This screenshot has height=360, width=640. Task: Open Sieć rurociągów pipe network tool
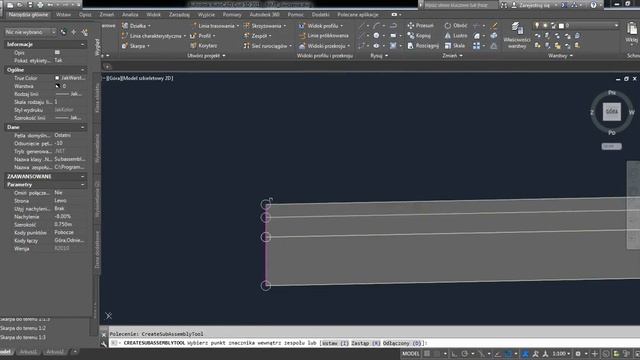pyautogui.click(x=267, y=46)
